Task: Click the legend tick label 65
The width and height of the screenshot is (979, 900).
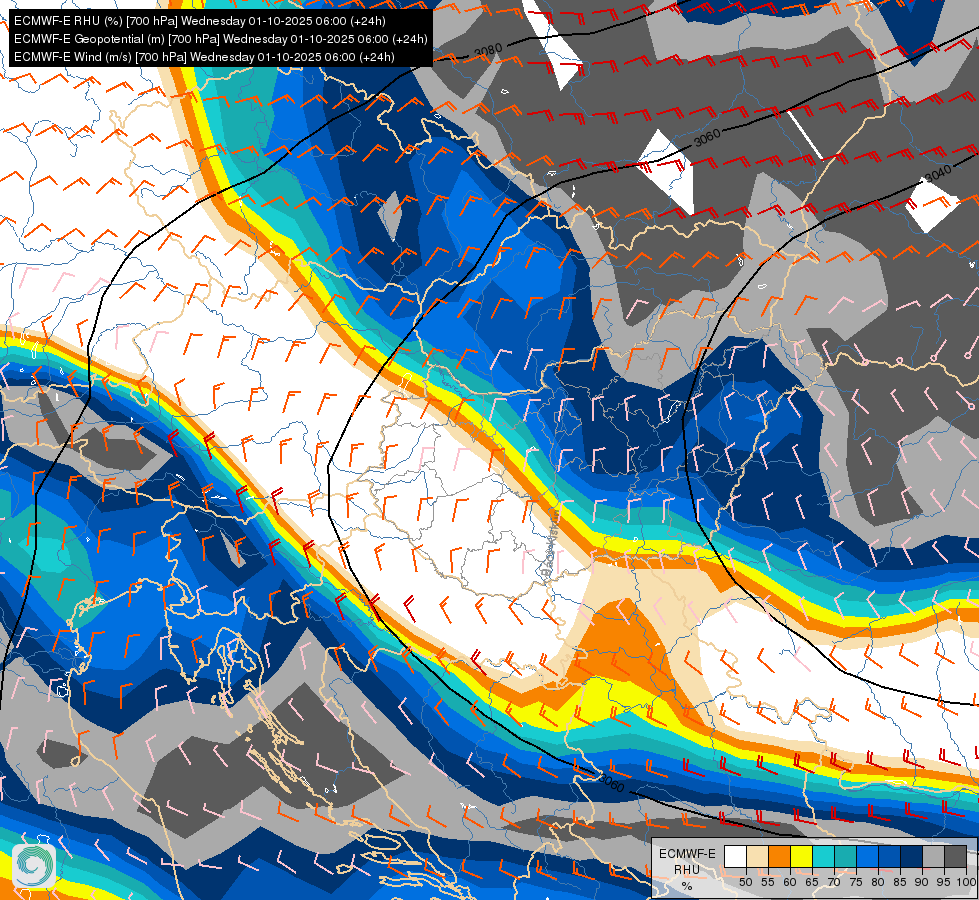Action: [x=812, y=882]
